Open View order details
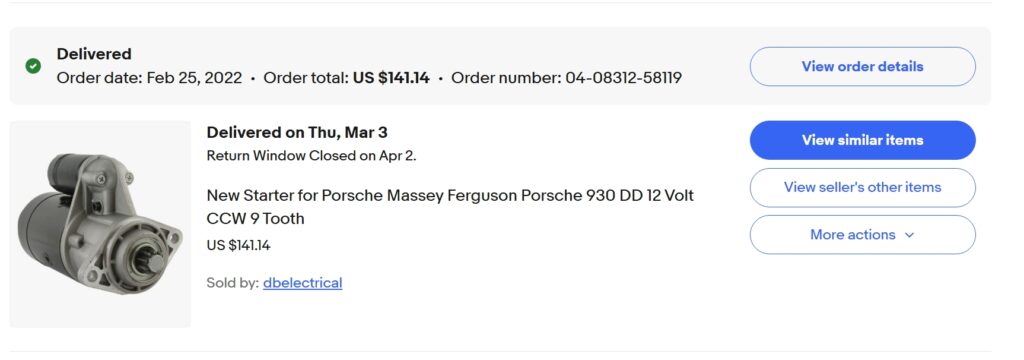The height and width of the screenshot is (360, 1024). (862, 67)
